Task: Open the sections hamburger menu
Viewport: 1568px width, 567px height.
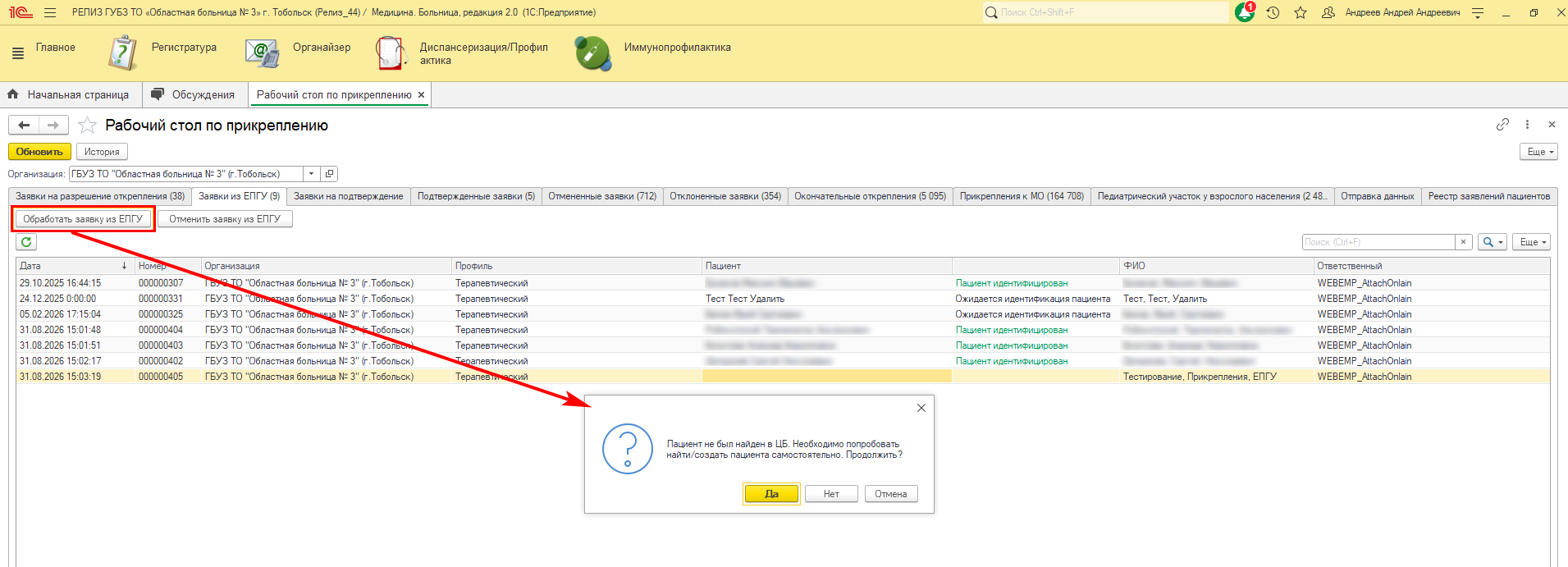Action: (18, 53)
